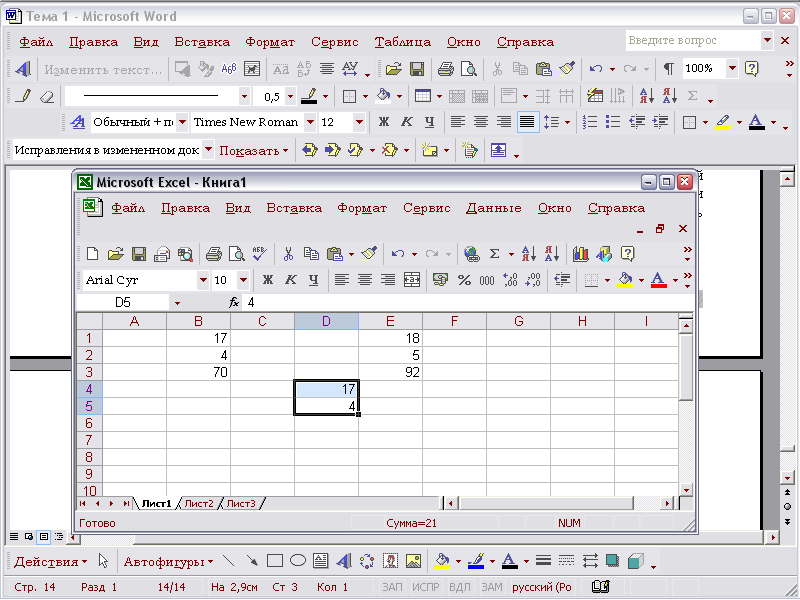Click Excel increase decimal icon
This screenshot has height=600, width=800.
510,280
